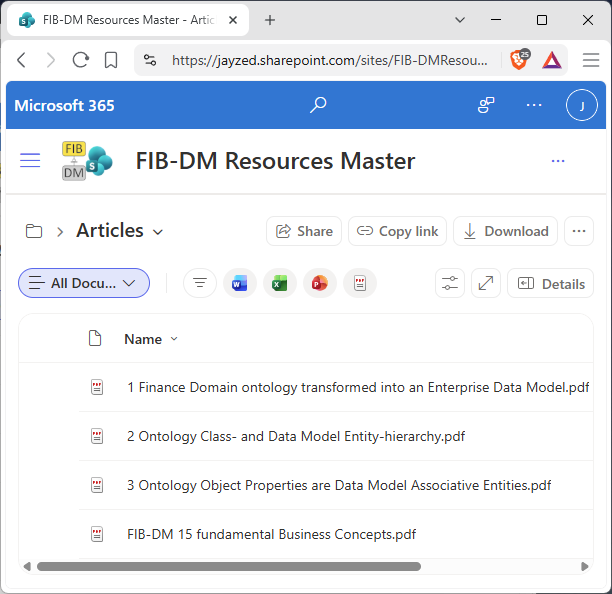Click the Copy link button
Viewport: 612px width, 594px height.
(x=397, y=231)
